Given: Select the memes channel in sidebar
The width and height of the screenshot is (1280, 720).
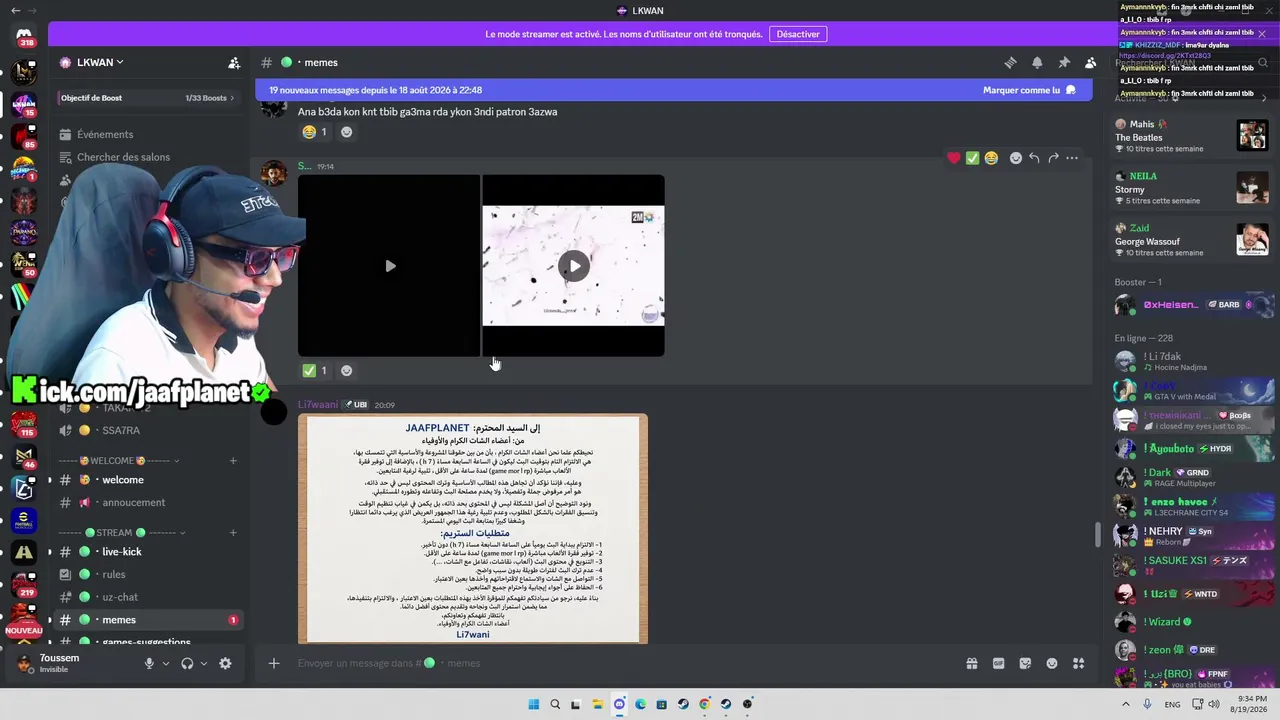Looking at the screenshot, I should click(x=148, y=620).
